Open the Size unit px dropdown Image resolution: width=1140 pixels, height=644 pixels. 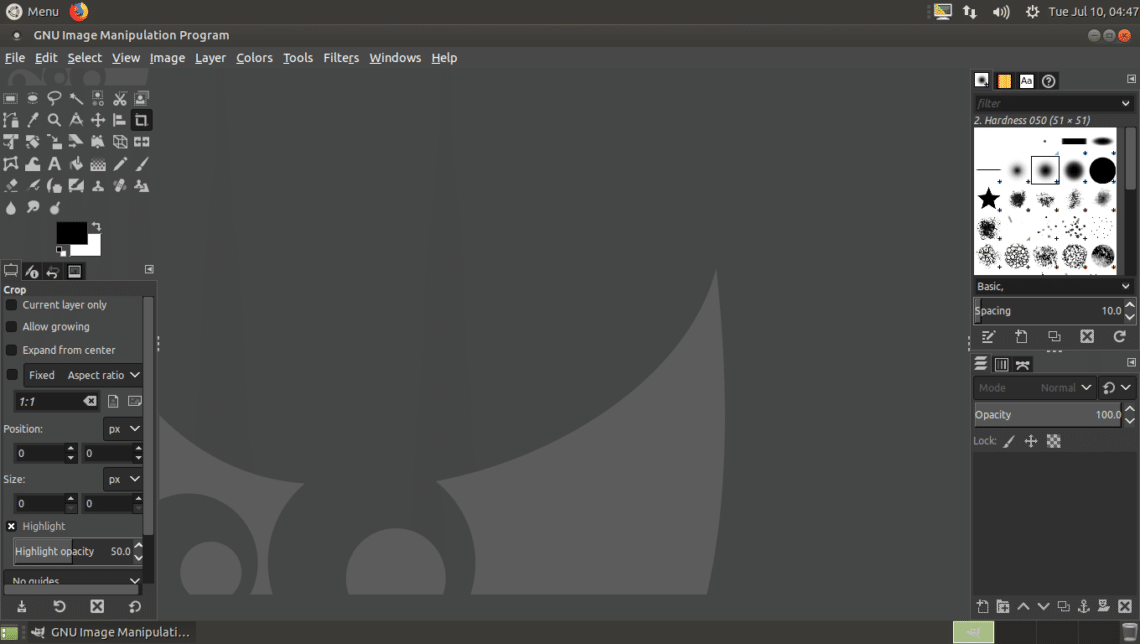123,479
